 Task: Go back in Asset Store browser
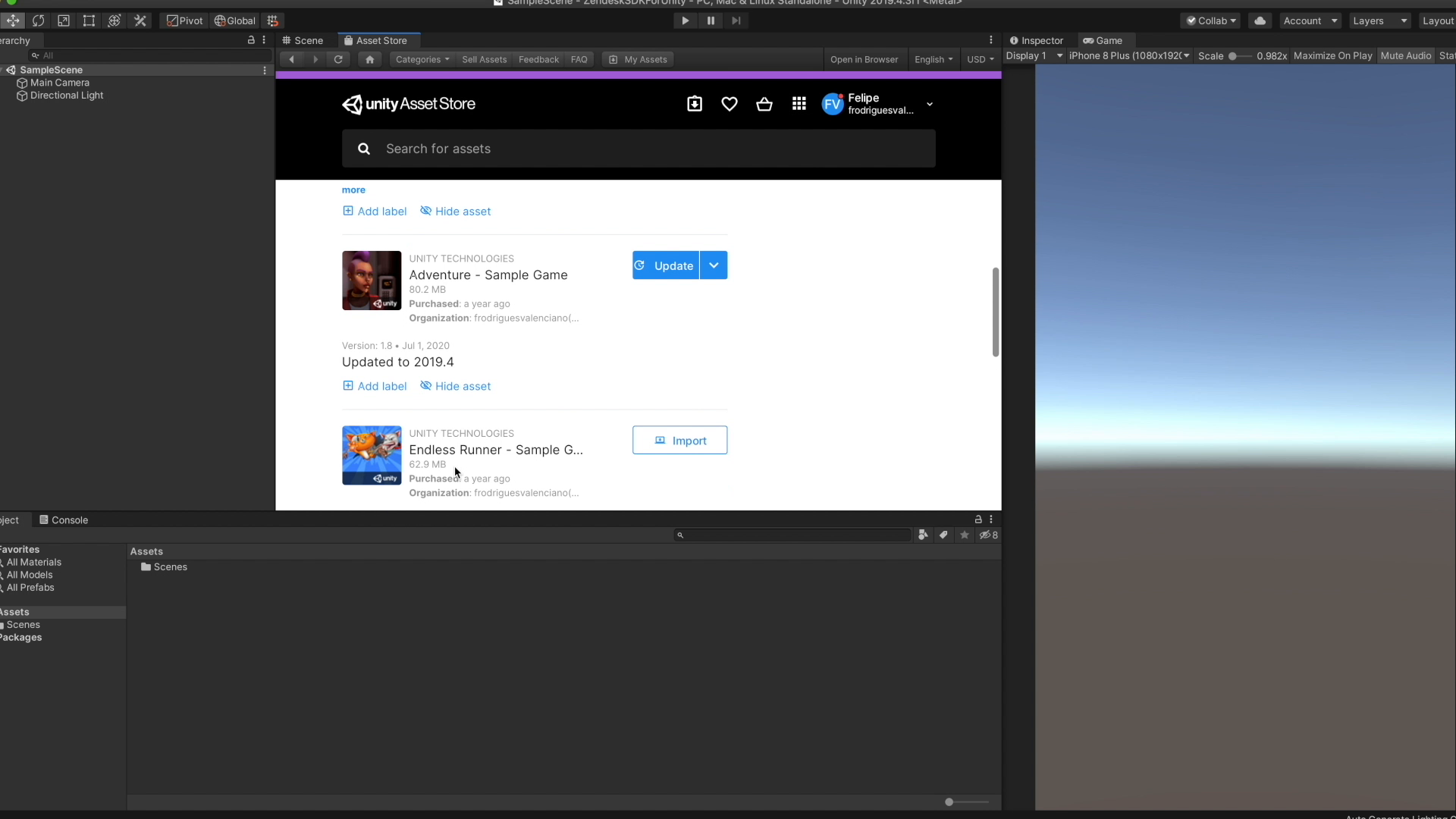pyautogui.click(x=292, y=59)
